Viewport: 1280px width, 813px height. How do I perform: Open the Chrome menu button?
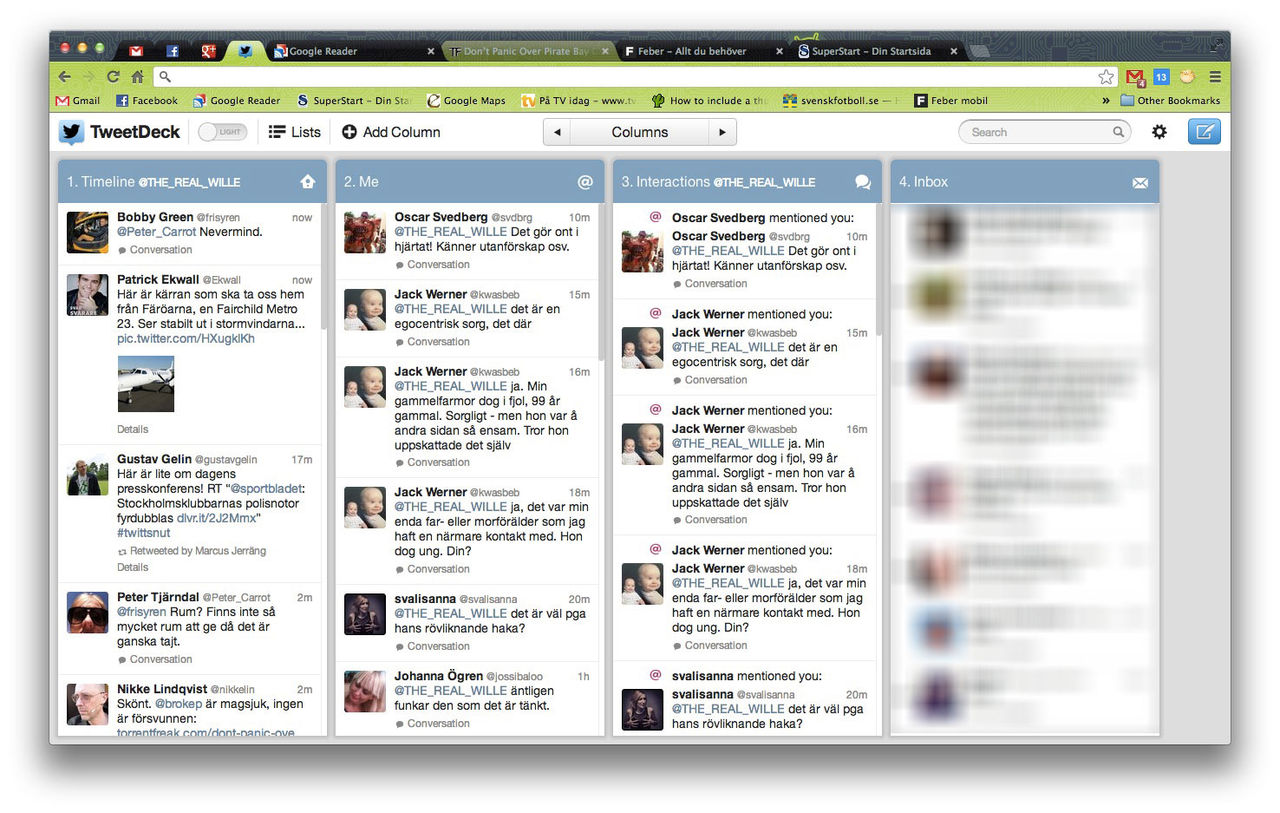pyautogui.click(x=1215, y=76)
